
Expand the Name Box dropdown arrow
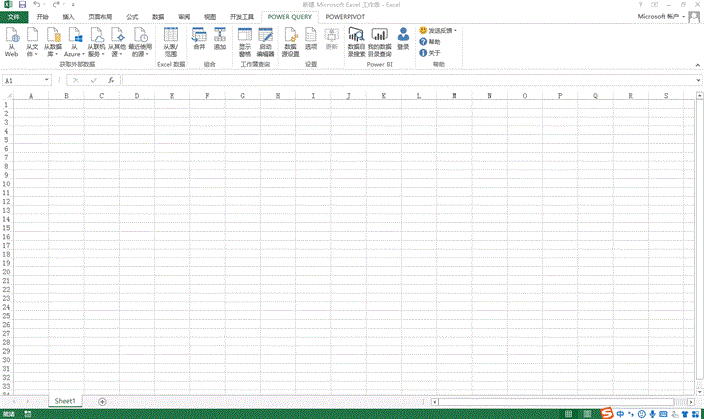(x=47, y=80)
